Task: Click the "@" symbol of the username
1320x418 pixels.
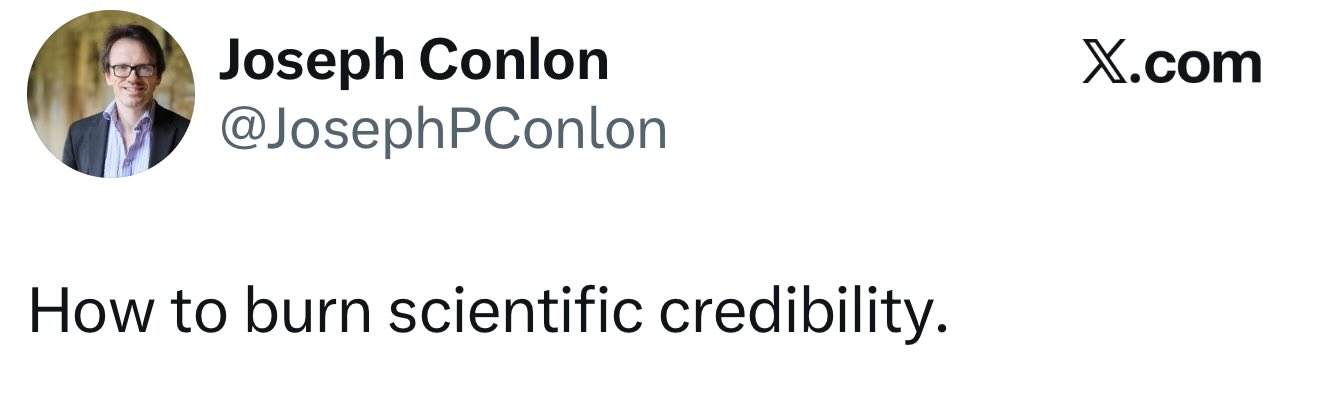Action: pyautogui.click(x=240, y=130)
